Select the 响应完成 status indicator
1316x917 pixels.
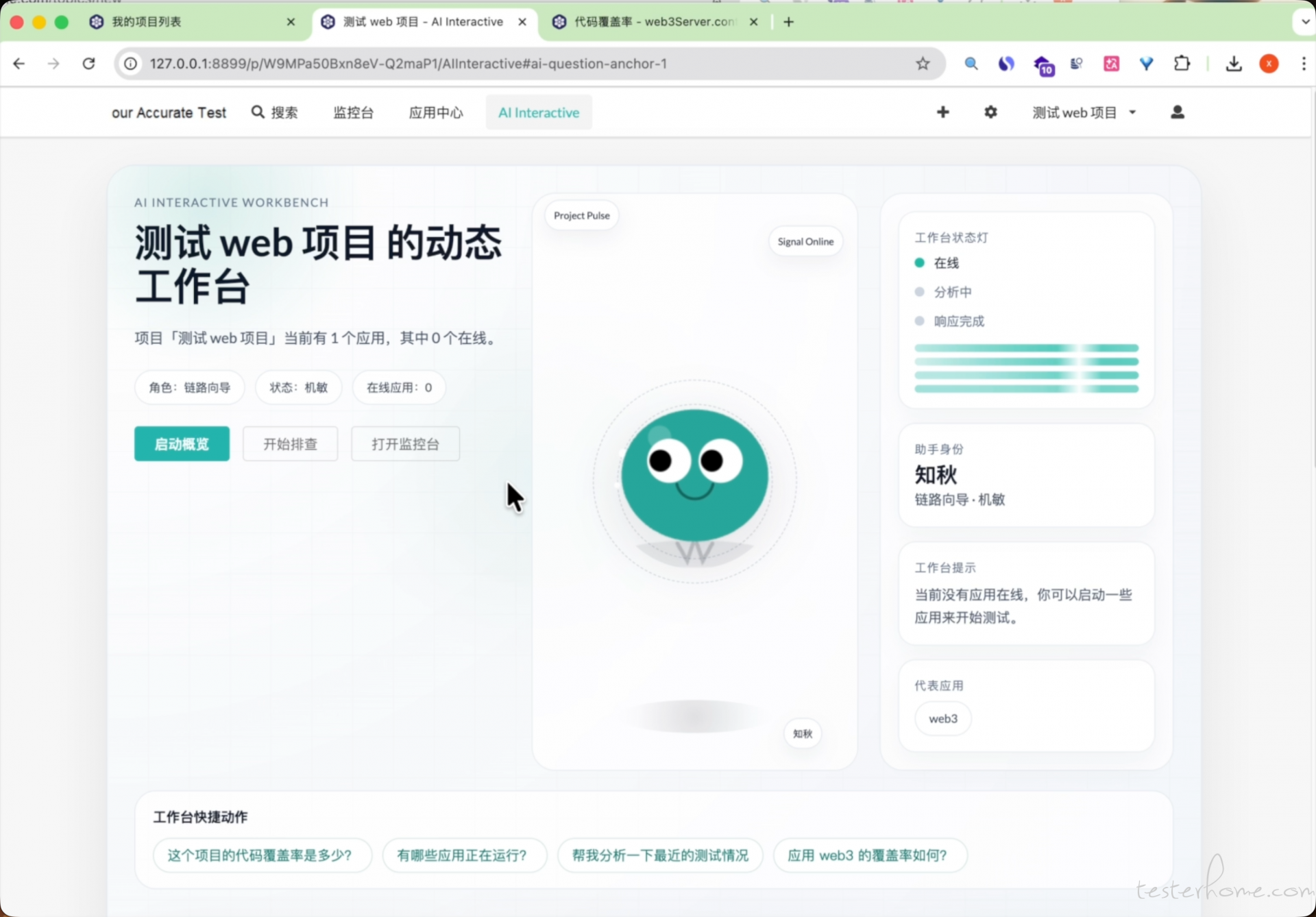[949, 321]
